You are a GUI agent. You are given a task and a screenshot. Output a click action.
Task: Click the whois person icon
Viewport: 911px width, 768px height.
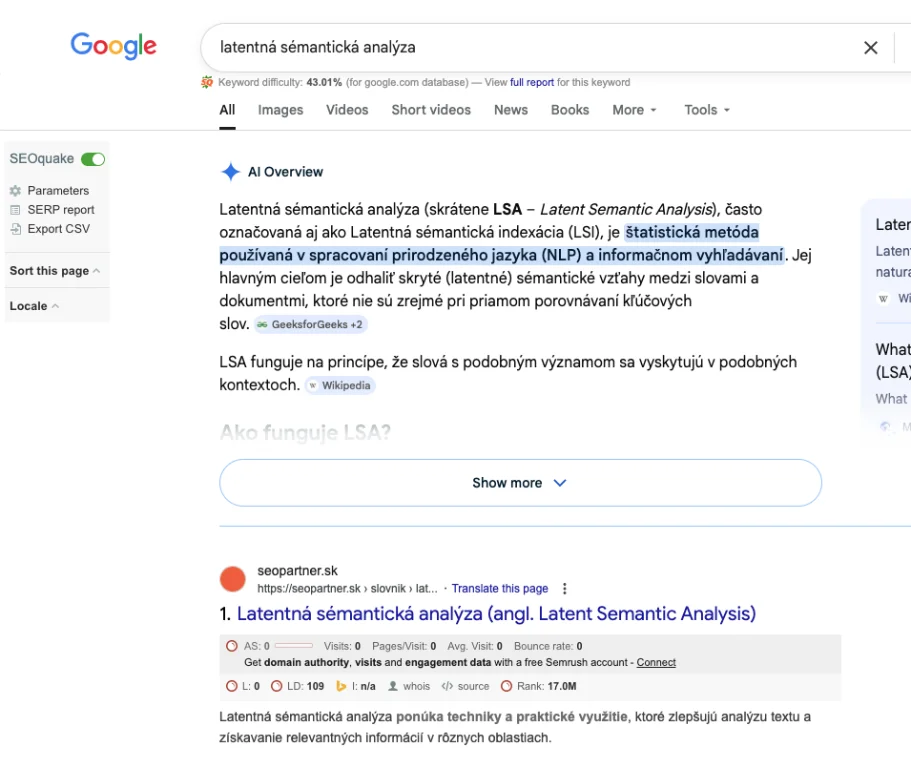tap(393, 686)
